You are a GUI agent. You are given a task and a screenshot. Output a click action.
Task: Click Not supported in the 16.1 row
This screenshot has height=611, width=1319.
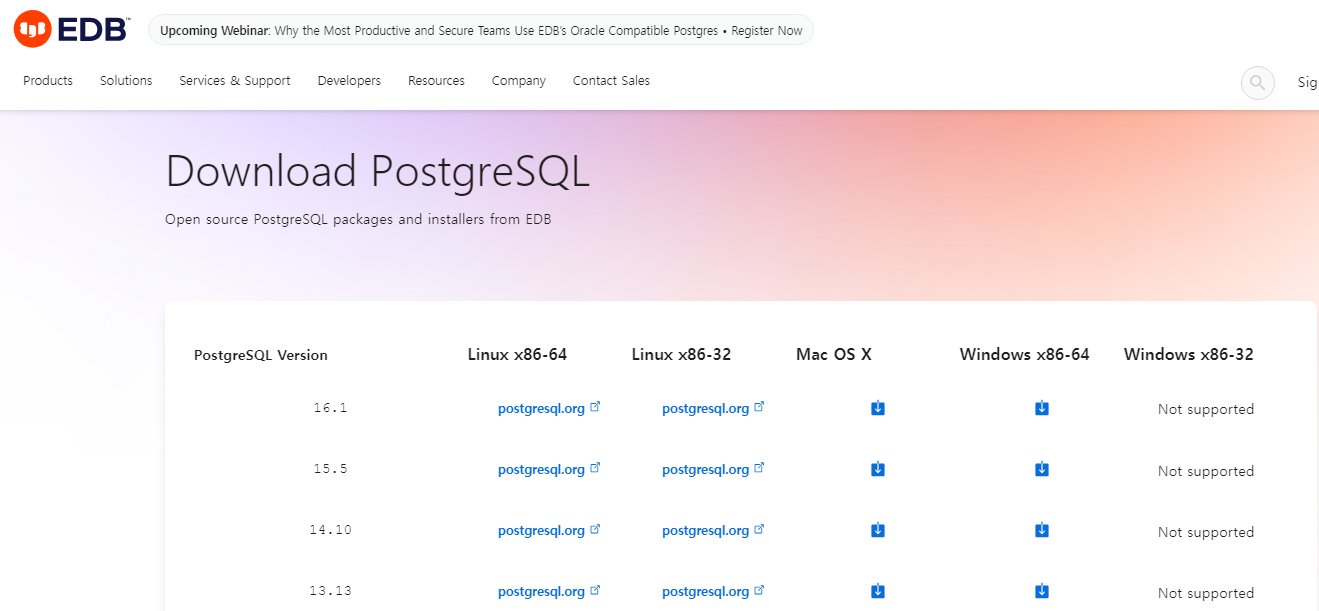click(x=1206, y=409)
